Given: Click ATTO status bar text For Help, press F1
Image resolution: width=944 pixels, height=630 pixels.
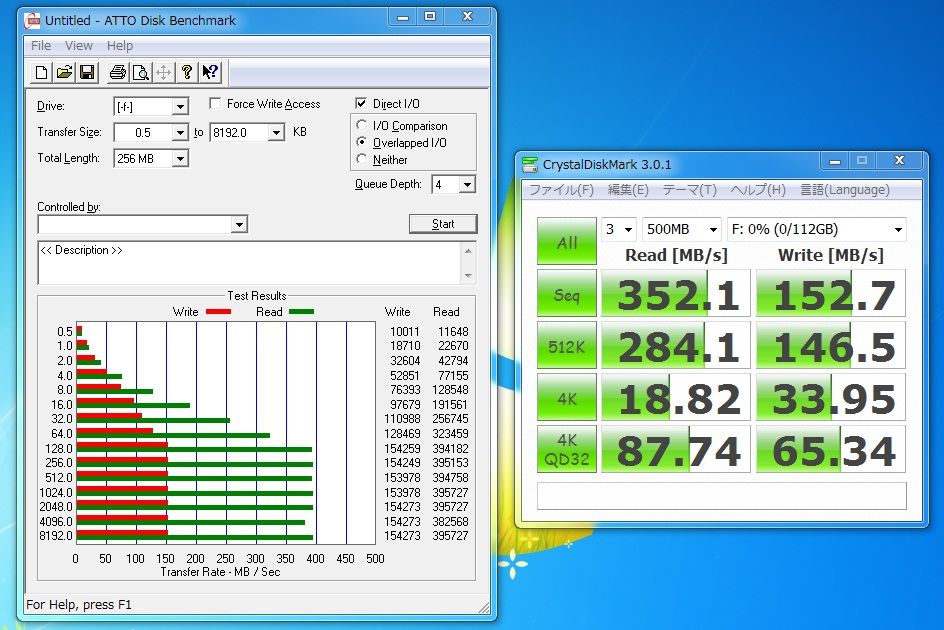Looking at the screenshot, I should click(79, 605).
